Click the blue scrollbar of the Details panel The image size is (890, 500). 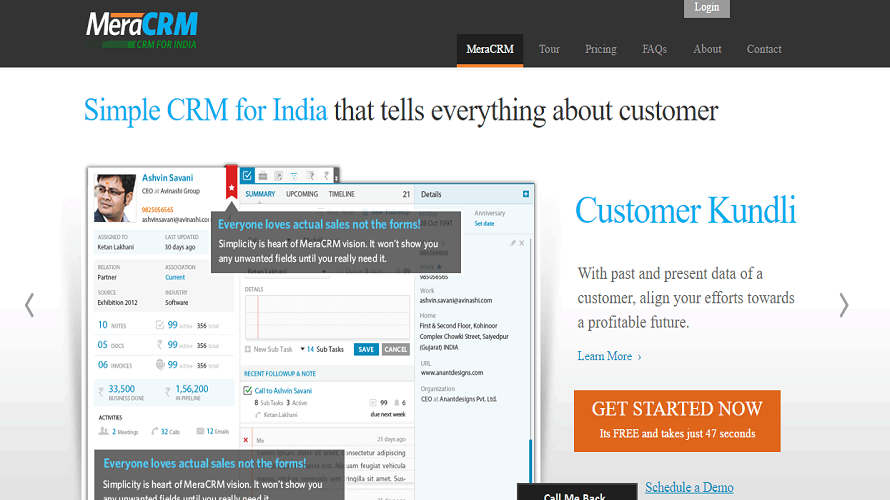click(531, 461)
